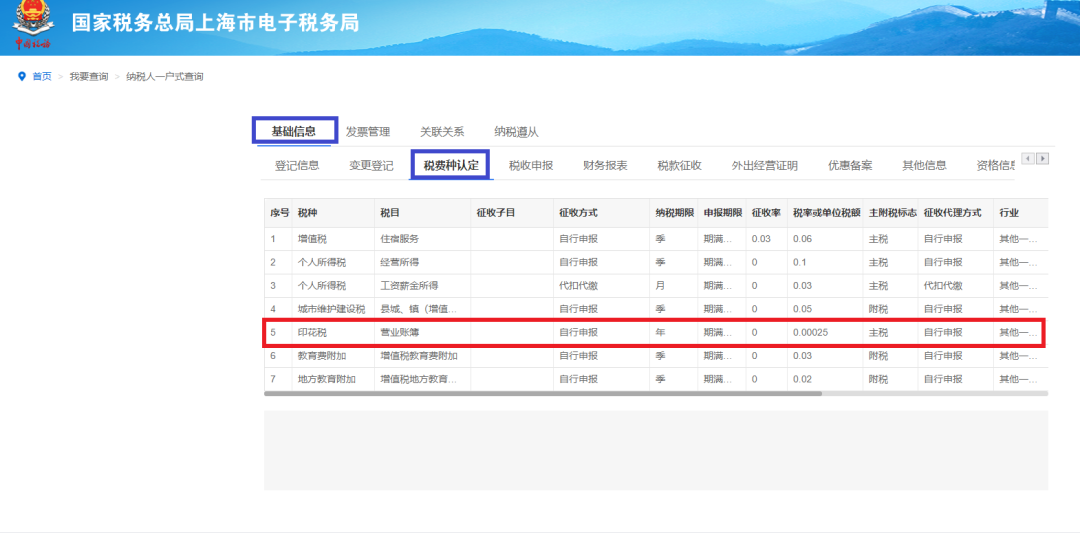Screen dimensions: 1080x533
Task: Click the 主附税标志 column header
Action: [893, 213]
